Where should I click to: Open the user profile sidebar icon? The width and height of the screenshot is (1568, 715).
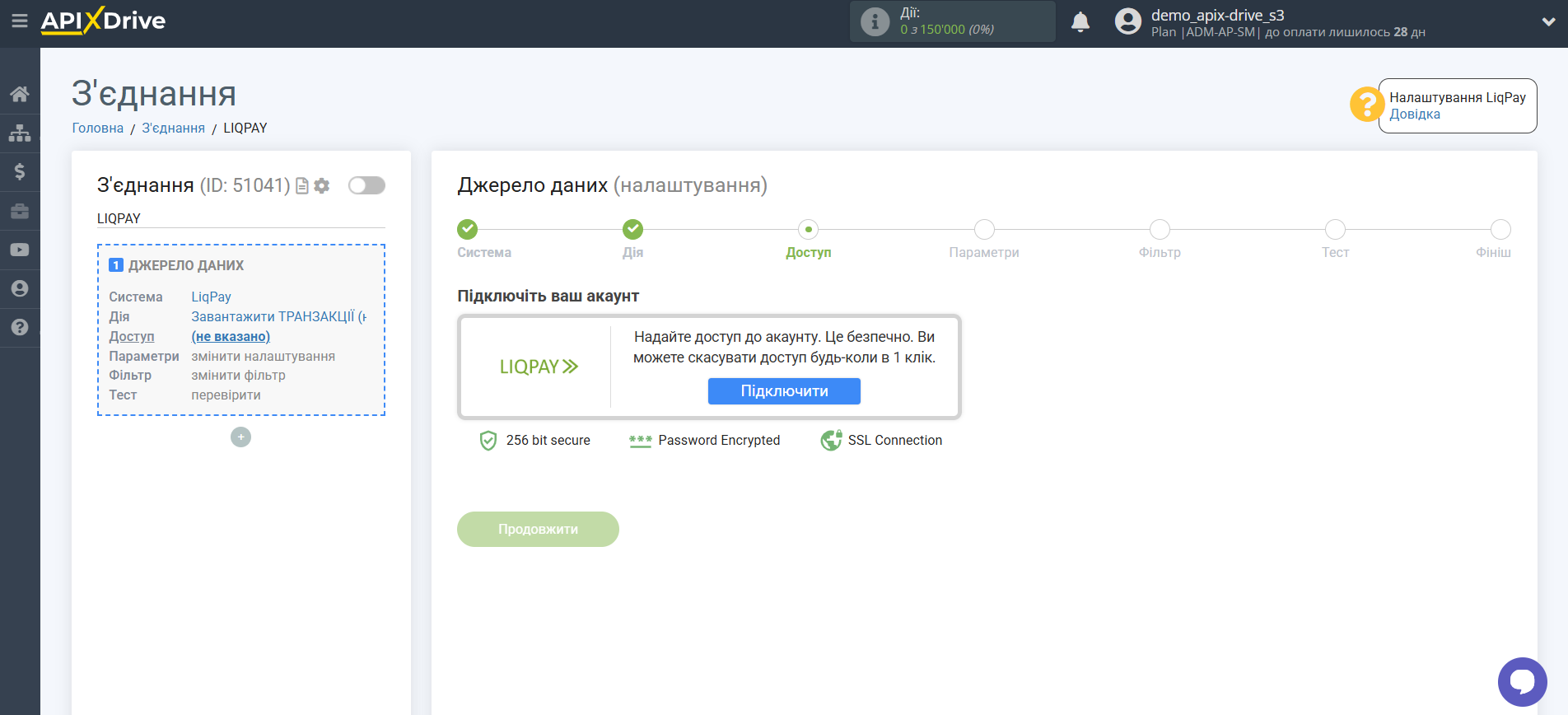[20, 288]
